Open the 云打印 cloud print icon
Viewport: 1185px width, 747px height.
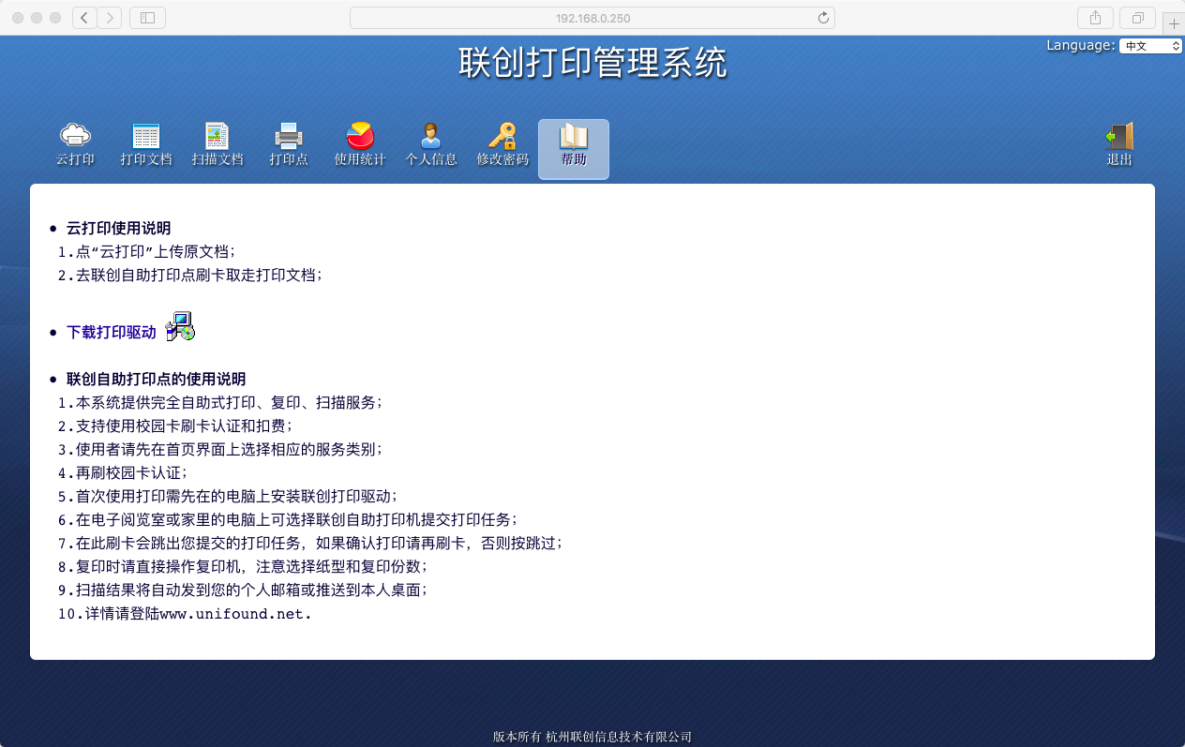click(x=75, y=136)
